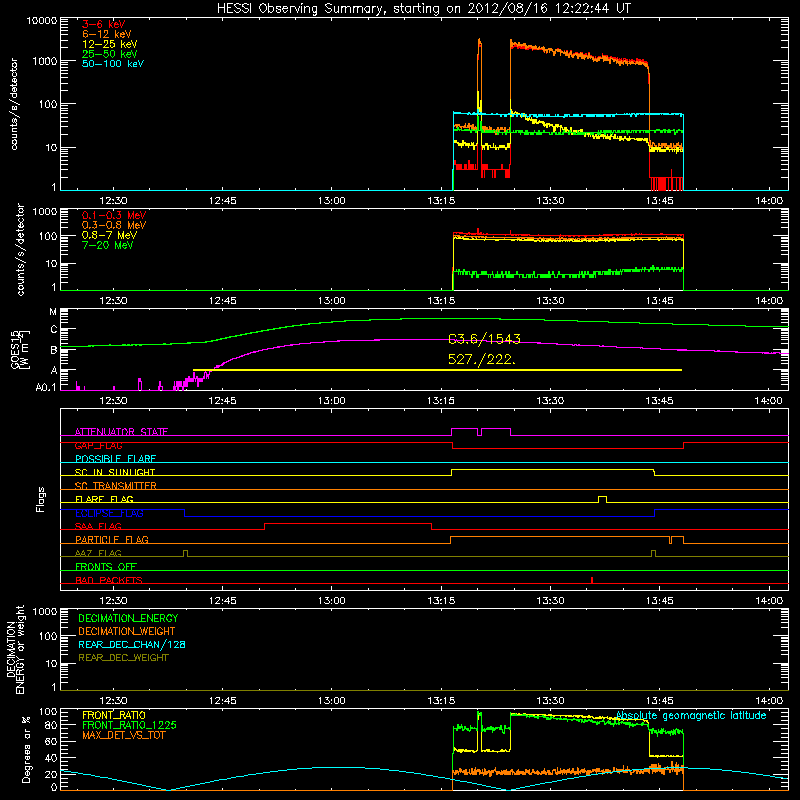Select the FRONTS_OFF flag label
The height and width of the screenshot is (800, 800).
coord(106,567)
